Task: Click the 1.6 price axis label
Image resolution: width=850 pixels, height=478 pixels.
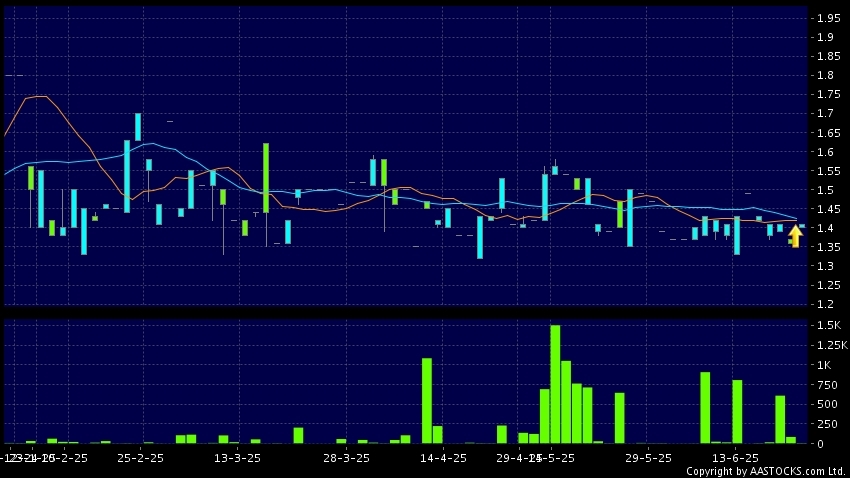Action: [825, 152]
